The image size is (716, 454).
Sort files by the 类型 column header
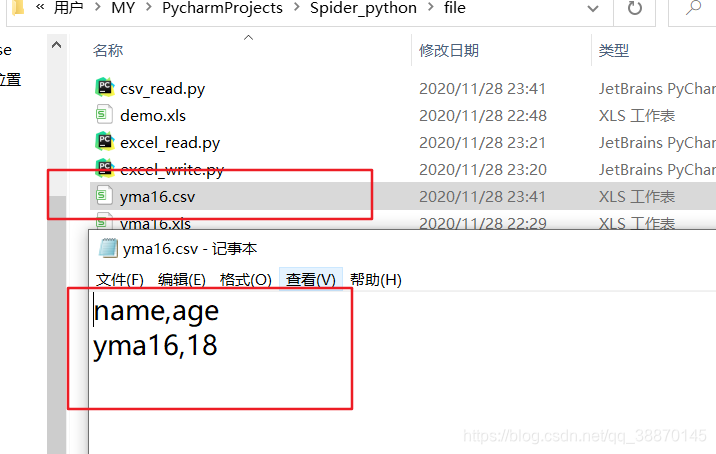[x=614, y=50]
